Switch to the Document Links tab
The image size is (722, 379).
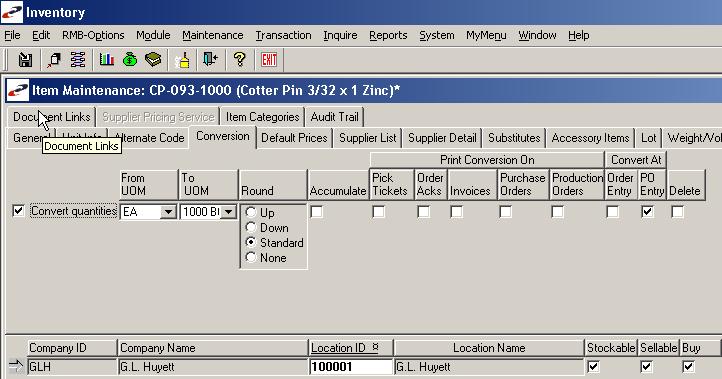coord(52,117)
